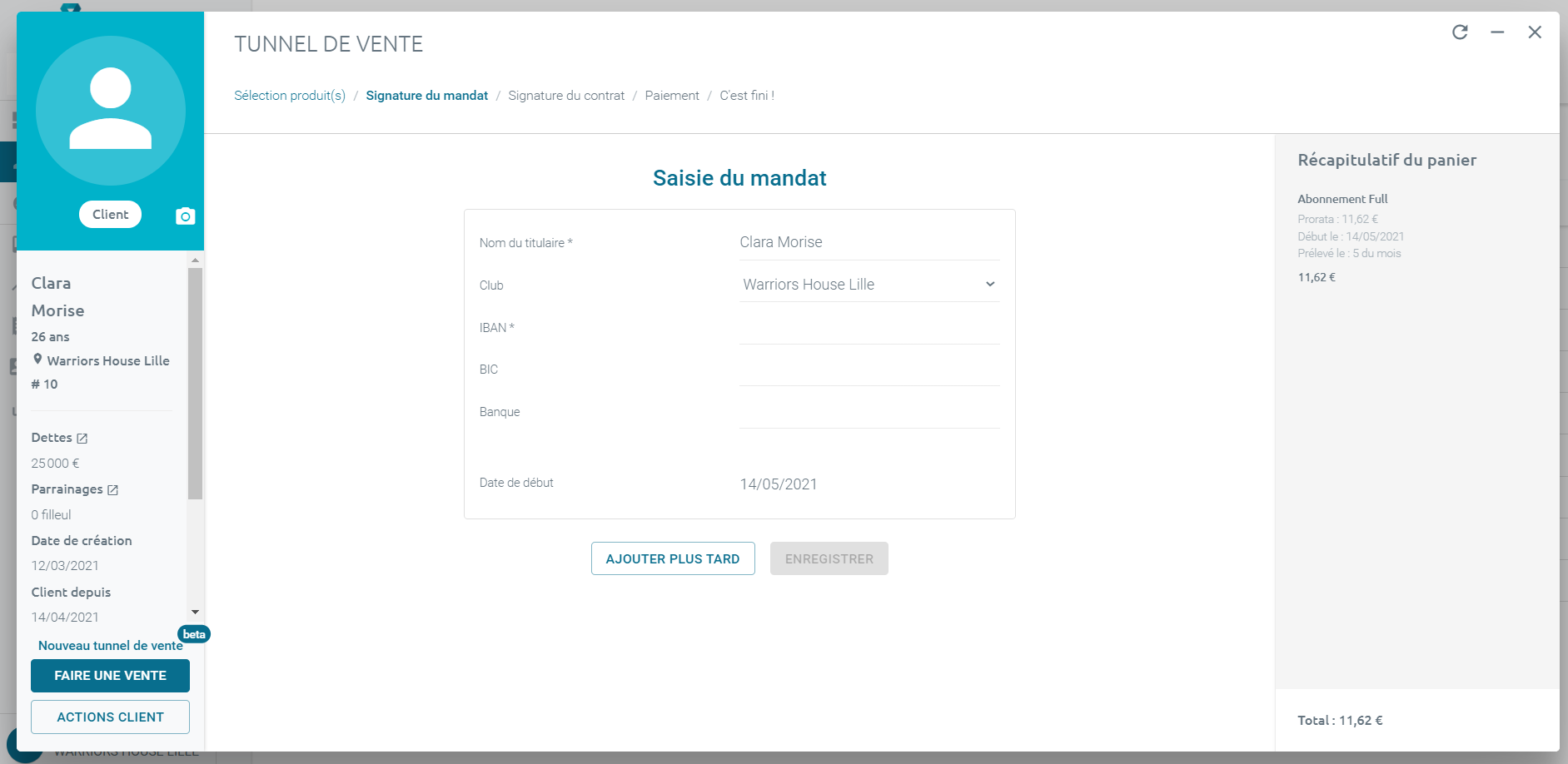The width and height of the screenshot is (1568, 764).
Task: Select the Paiement step
Action: pos(672,96)
